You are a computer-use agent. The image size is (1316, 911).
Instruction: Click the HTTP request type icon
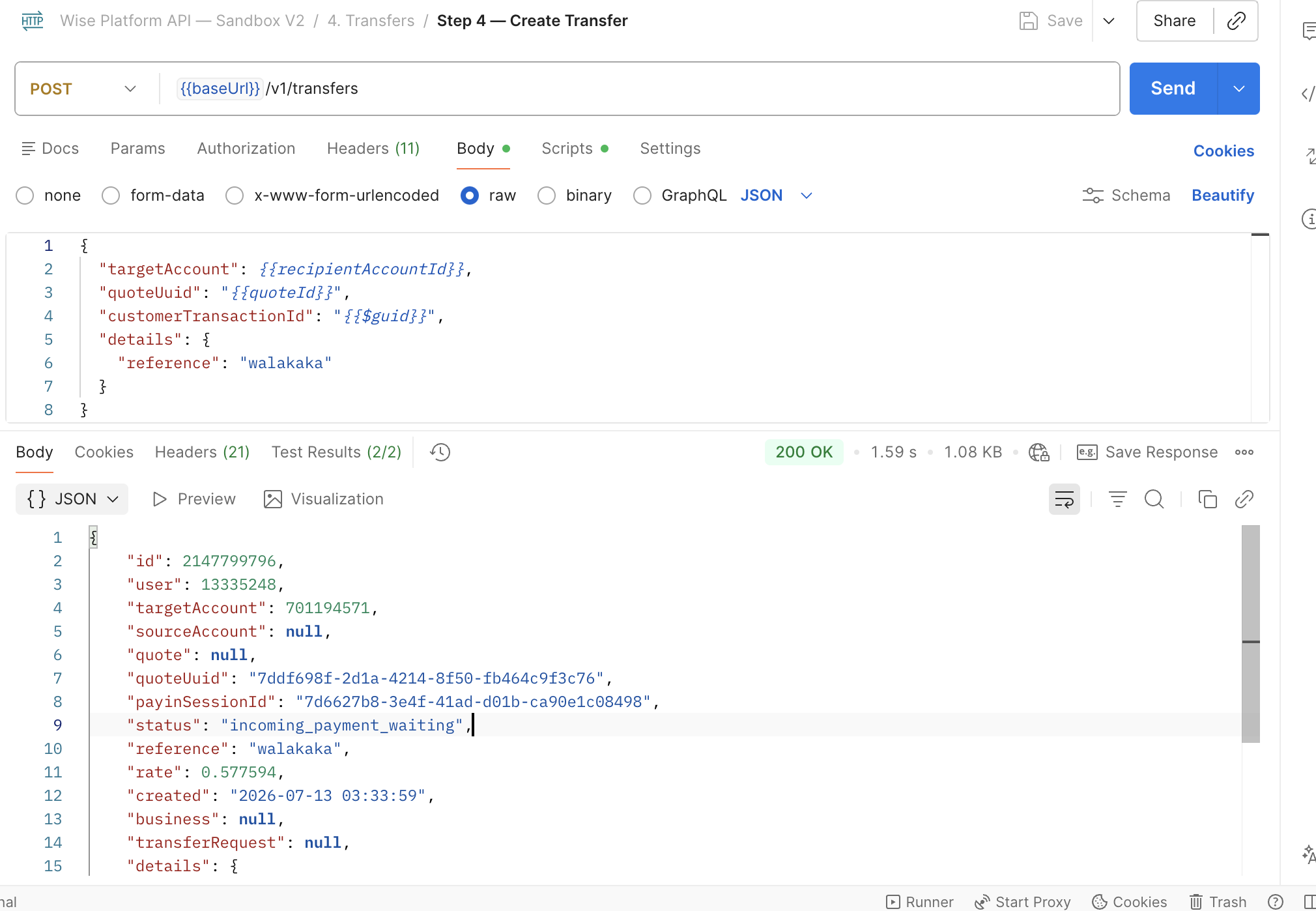click(x=32, y=21)
